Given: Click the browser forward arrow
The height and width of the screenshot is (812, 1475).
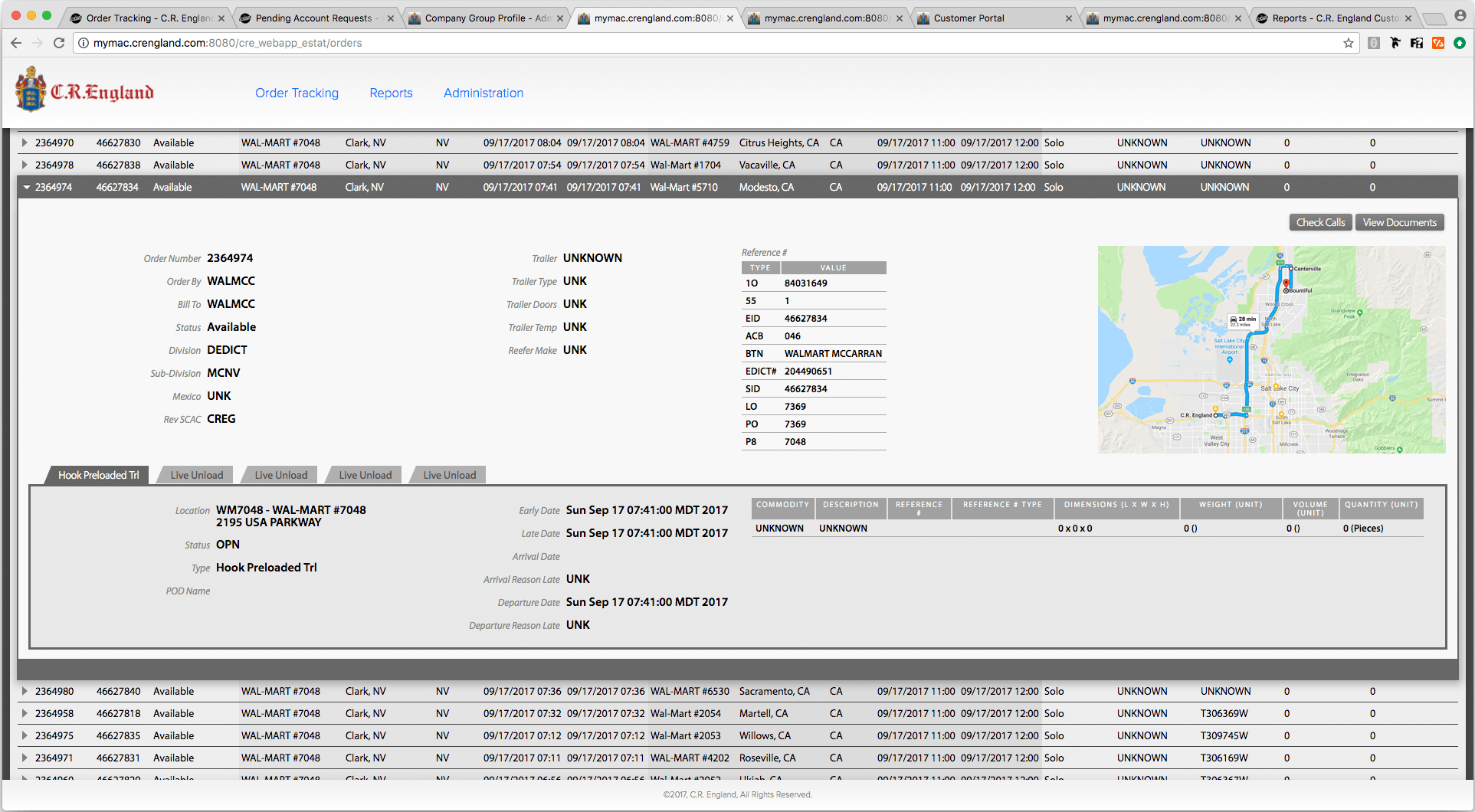Looking at the screenshot, I should (x=37, y=43).
